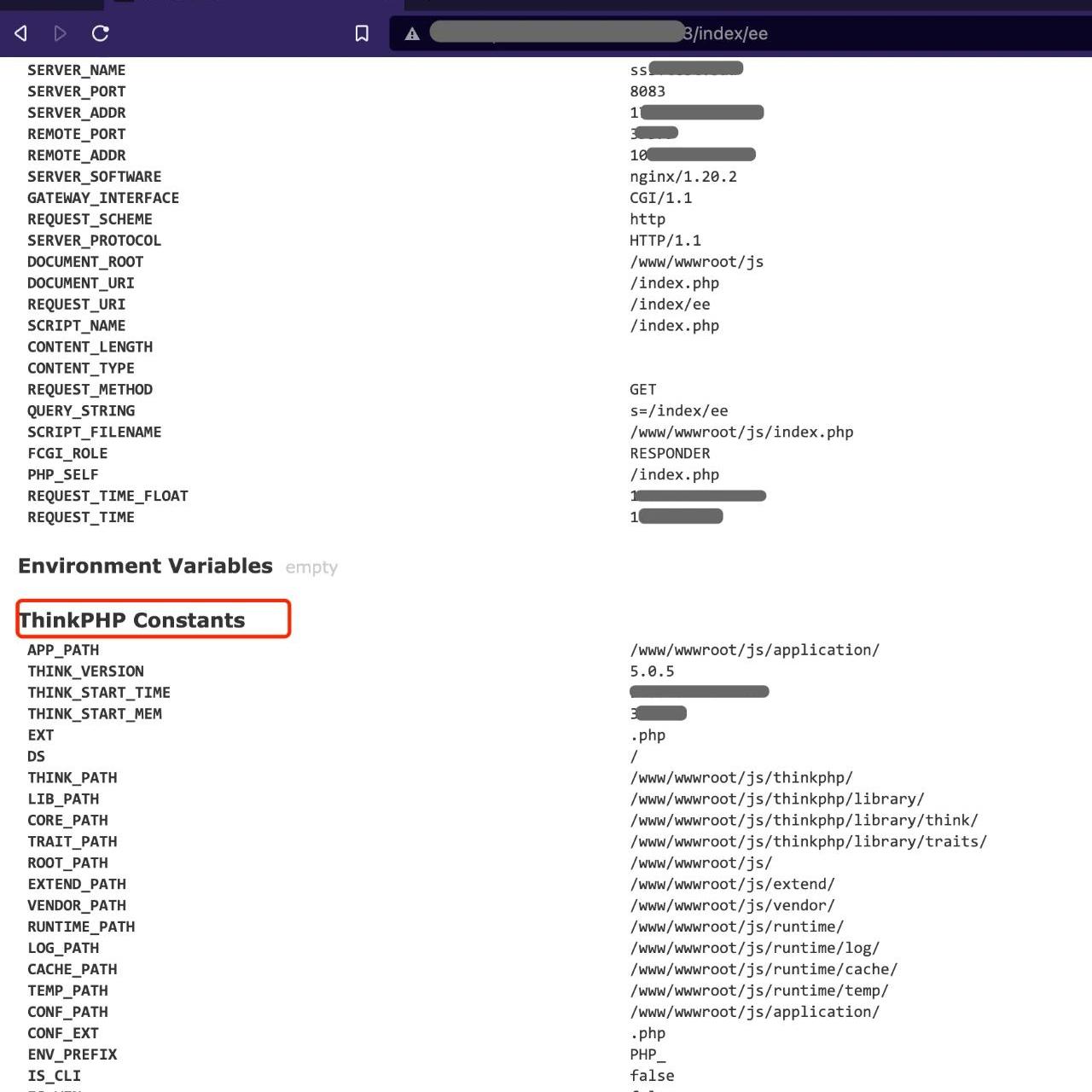The image size is (1092, 1092).
Task: Select the ENV_PREFIX value PHP_
Action: coord(648,1055)
